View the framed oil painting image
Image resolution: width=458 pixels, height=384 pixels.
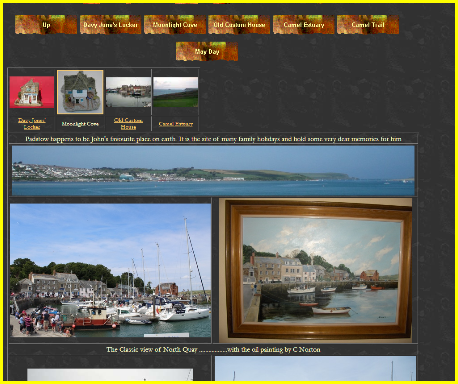[315, 269]
